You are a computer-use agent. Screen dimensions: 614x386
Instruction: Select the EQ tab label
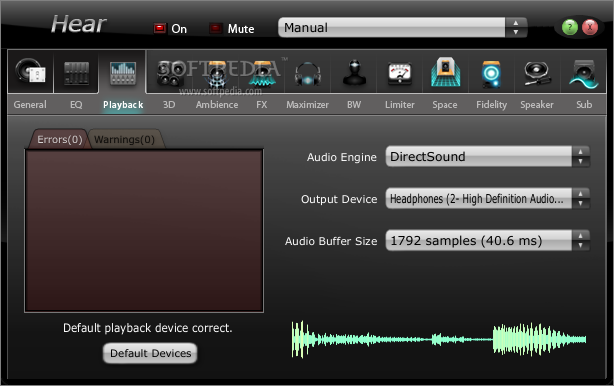(76, 105)
